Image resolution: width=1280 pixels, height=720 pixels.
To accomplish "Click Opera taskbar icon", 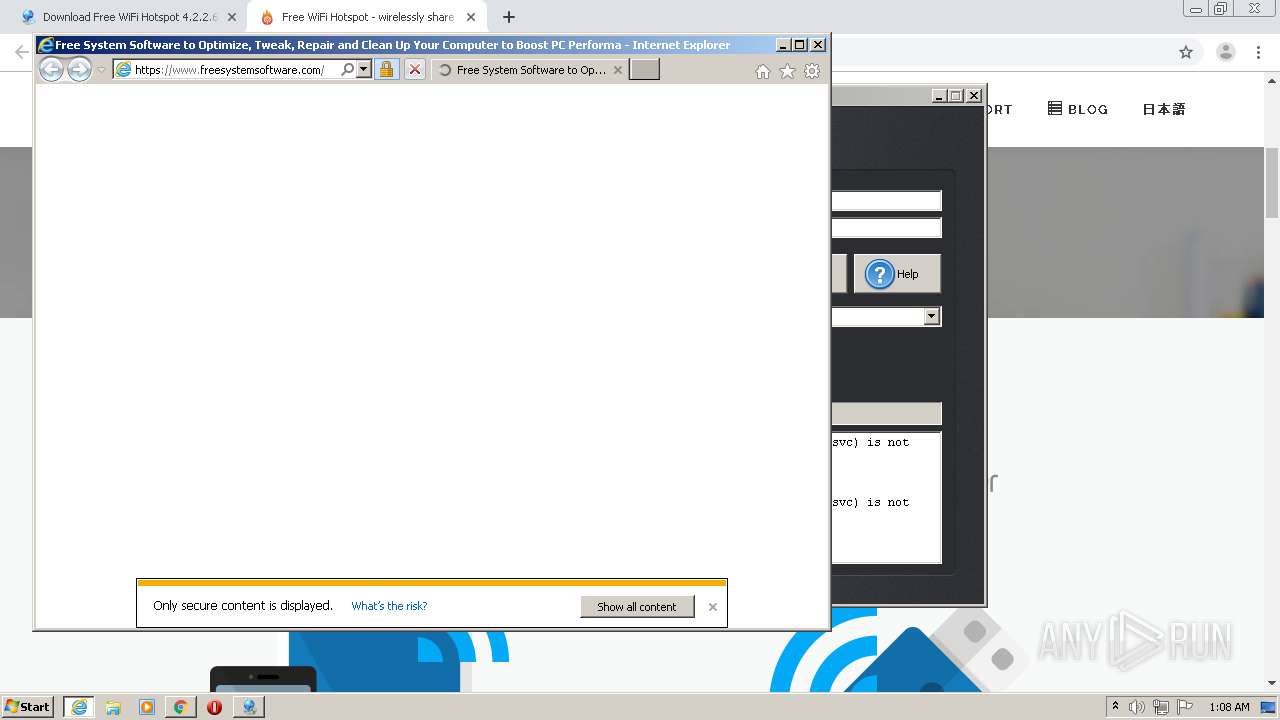I will (214, 707).
